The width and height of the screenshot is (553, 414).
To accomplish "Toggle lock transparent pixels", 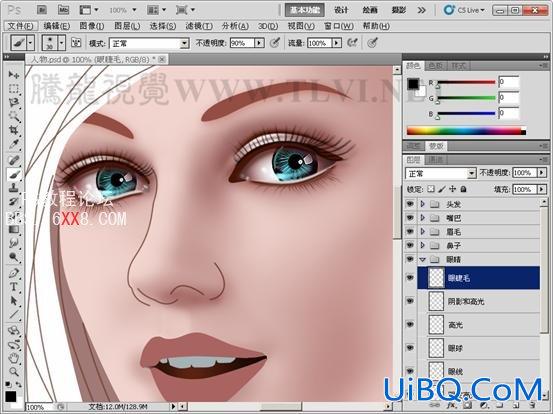I will (431, 189).
